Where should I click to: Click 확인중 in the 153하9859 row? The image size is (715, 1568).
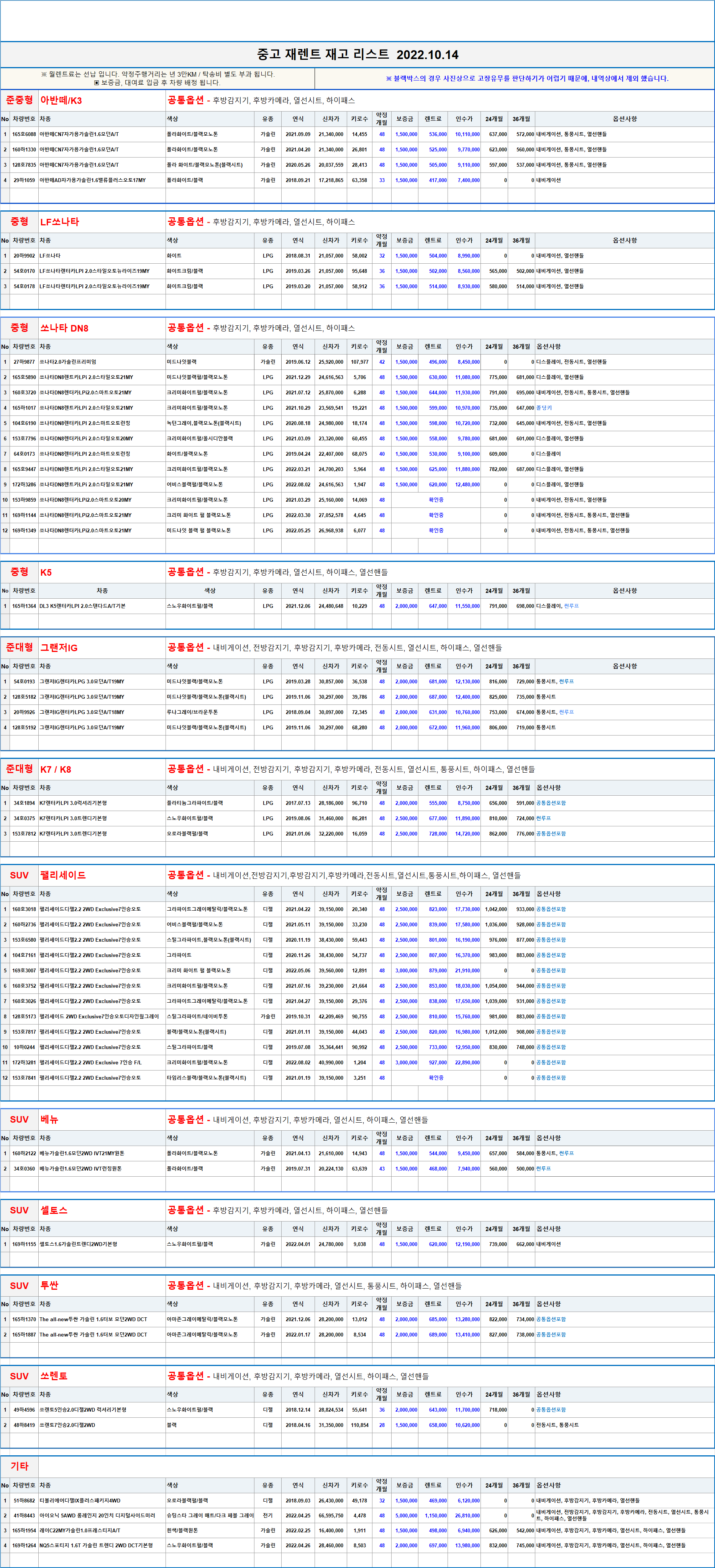[436, 500]
